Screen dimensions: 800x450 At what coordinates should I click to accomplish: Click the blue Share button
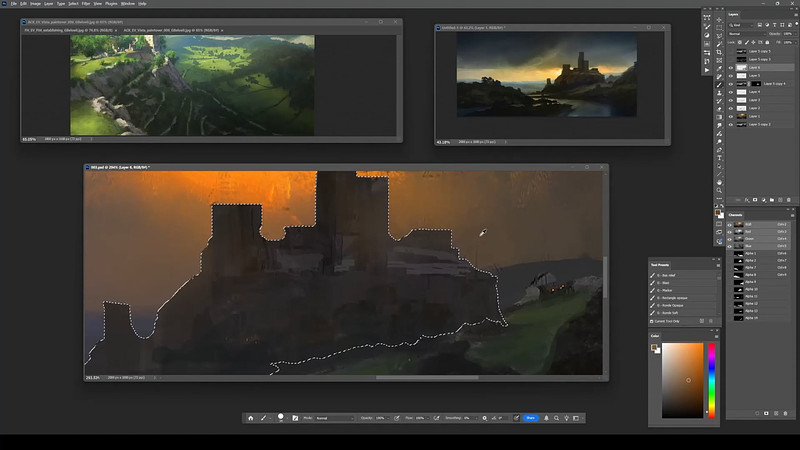pos(531,418)
